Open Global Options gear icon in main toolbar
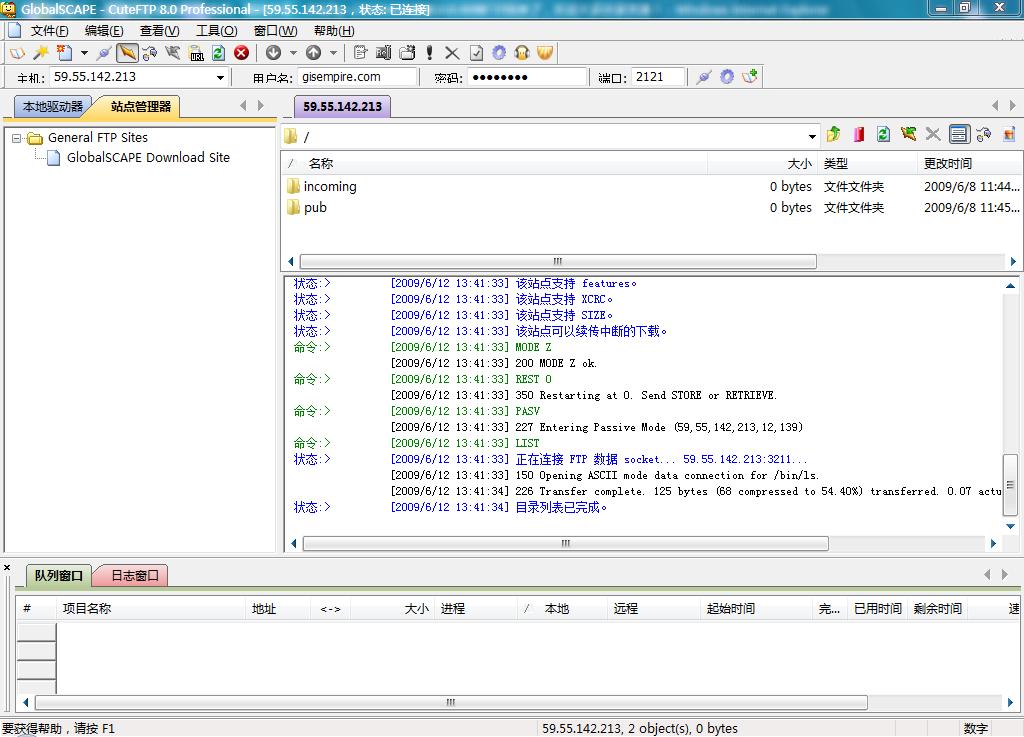Viewport: 1024px width, 737px height. [x=499, y=53]
